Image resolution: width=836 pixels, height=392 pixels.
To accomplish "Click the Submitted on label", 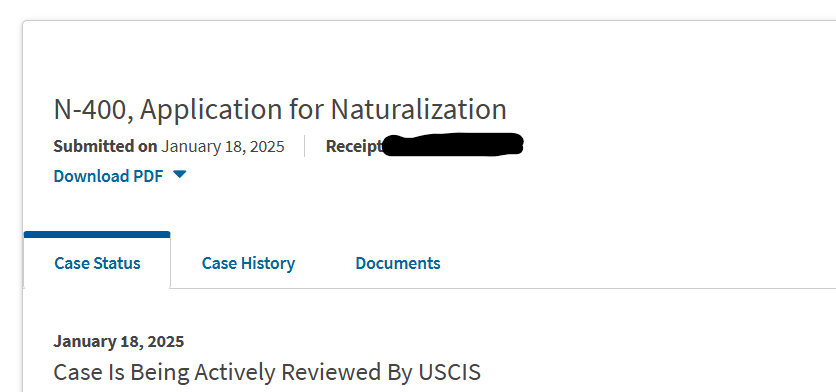I will click(106, 146).
